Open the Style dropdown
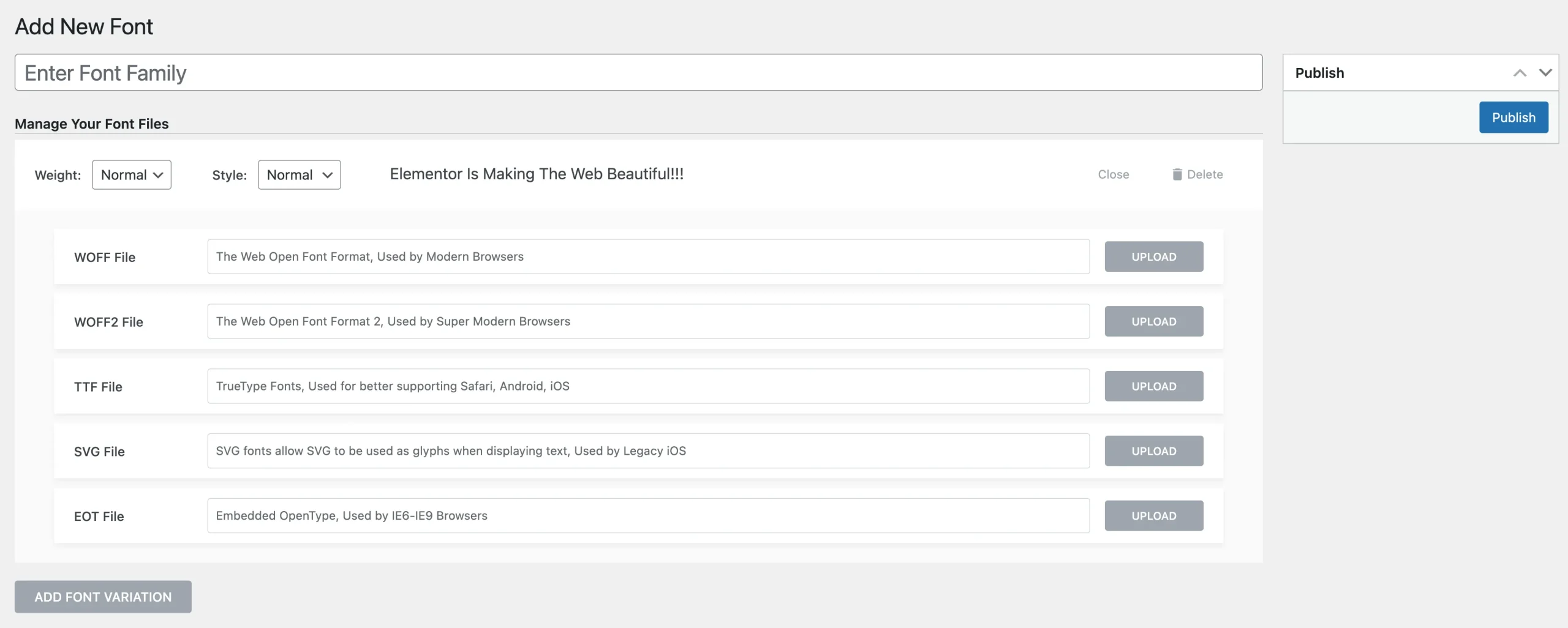The height and width of the screenshot is (628, 1568). click(299, 175)
